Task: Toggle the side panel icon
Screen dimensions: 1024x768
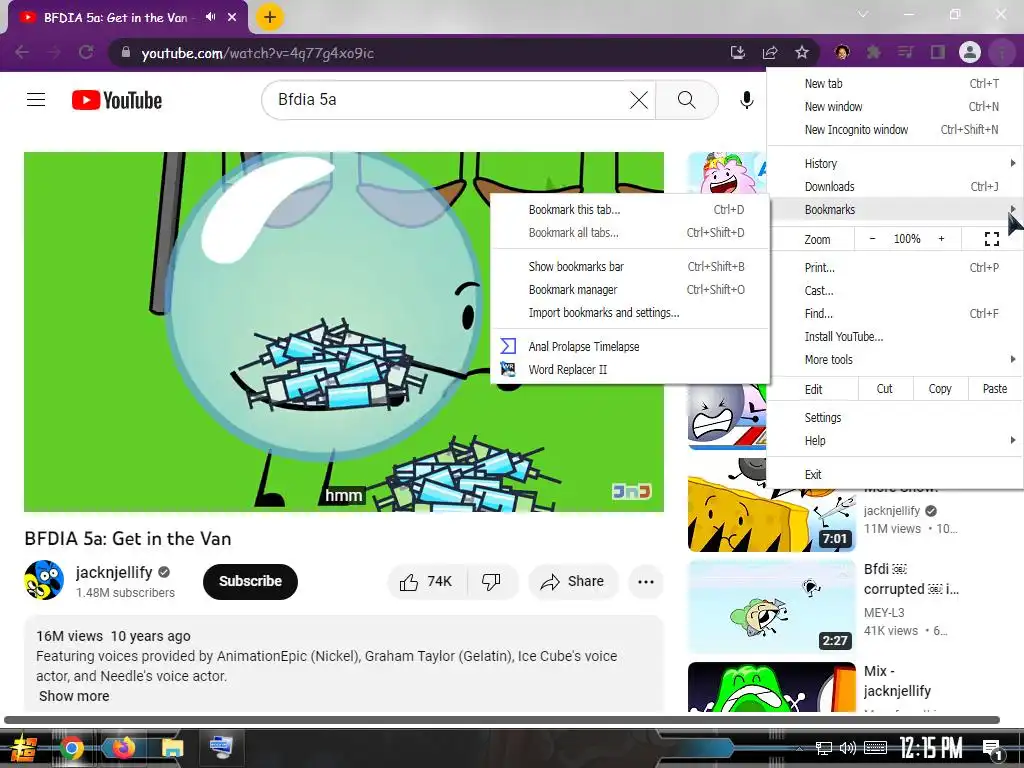Action: 938,52
